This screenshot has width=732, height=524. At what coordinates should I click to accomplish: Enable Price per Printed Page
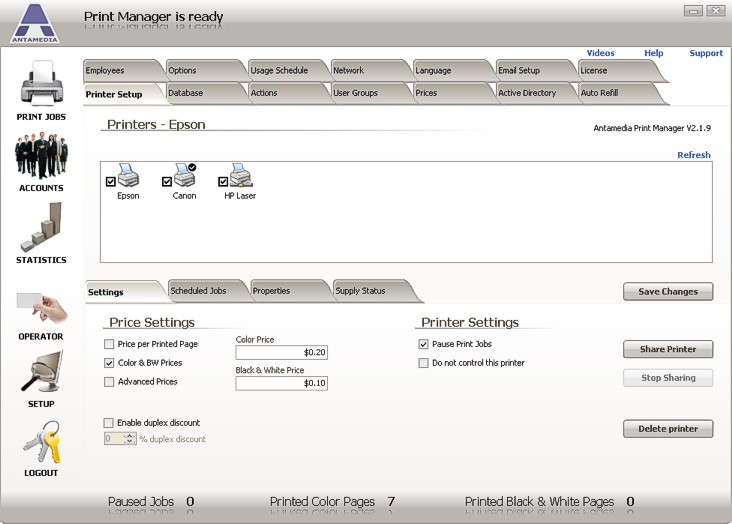(109, 344)
